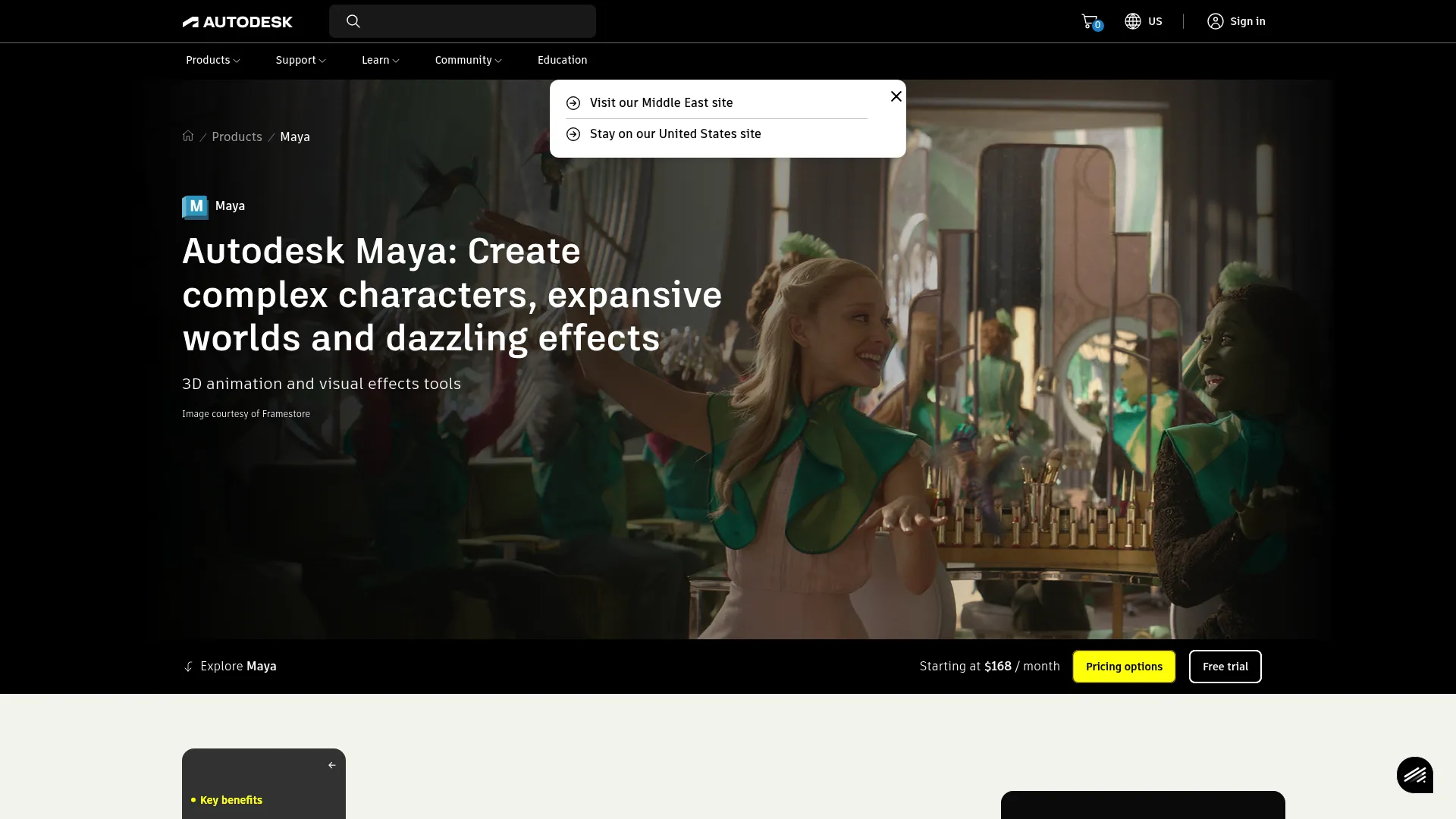Click the search magnifier icon
Viewport: 1456px width, 819px height.
(353, 21)
